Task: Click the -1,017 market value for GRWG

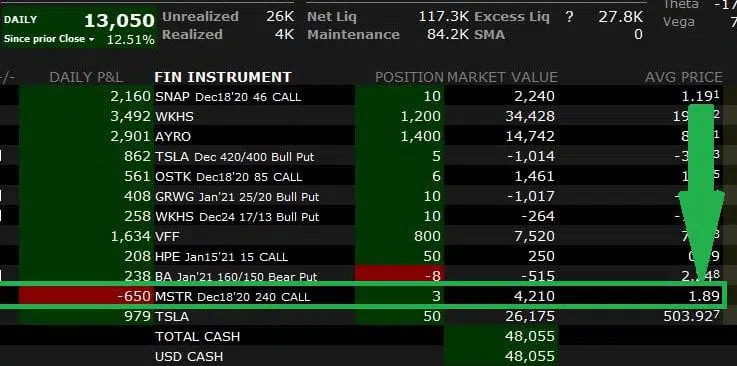Action: pyautogui.click(x=531, y=196)
